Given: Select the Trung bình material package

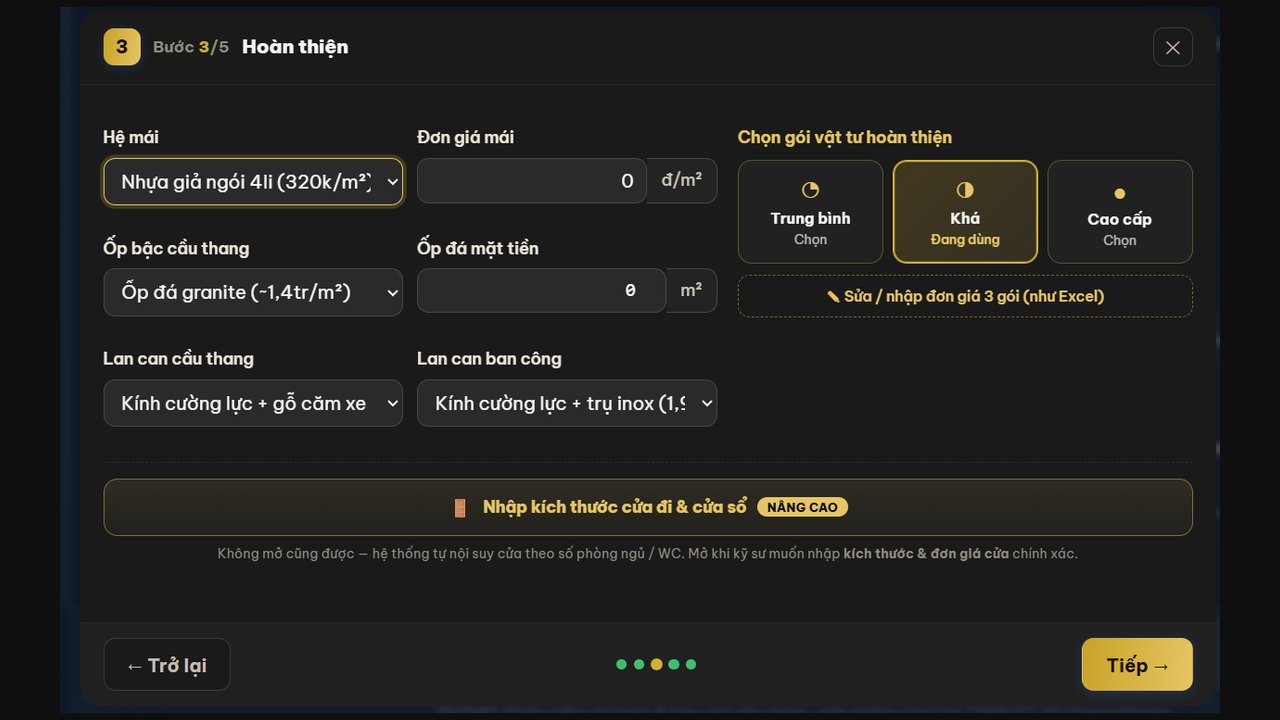Looking at the screenshot, I should tap(810, 212).
